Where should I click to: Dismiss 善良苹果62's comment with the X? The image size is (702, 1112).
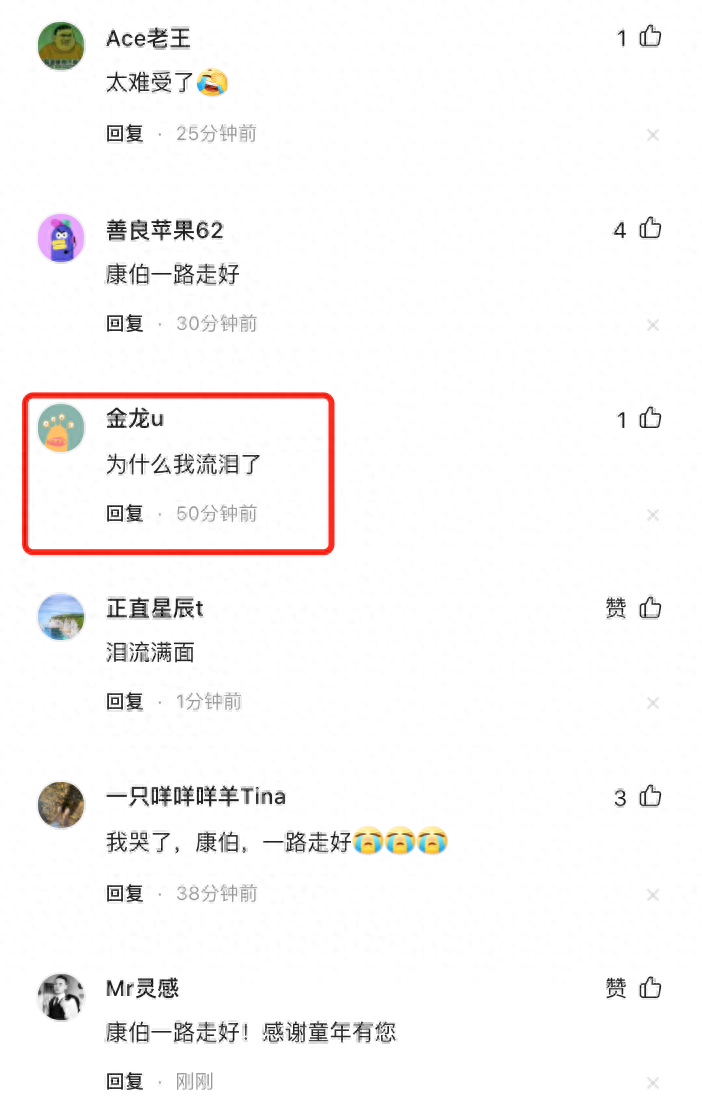[653, 325]
